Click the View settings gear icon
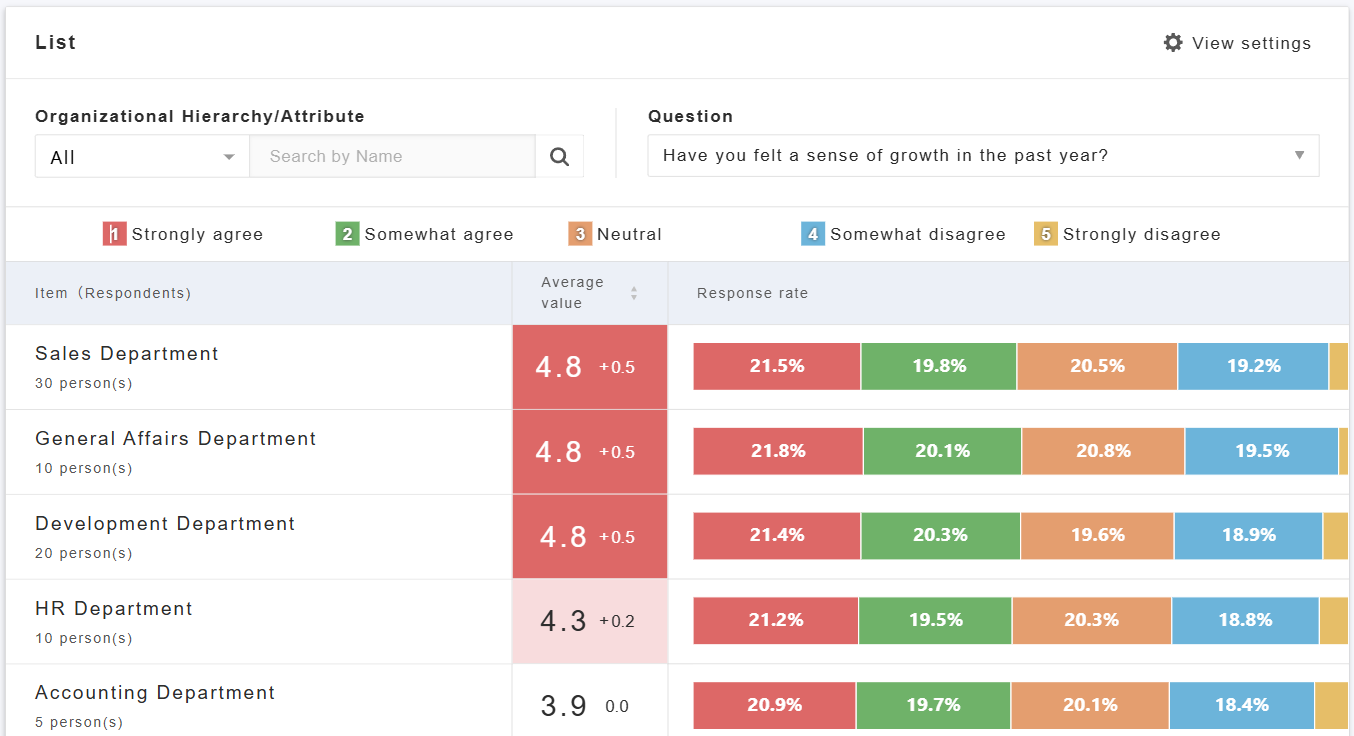The width and height of the screenshot is (1354, 736). coord(1173,43)
